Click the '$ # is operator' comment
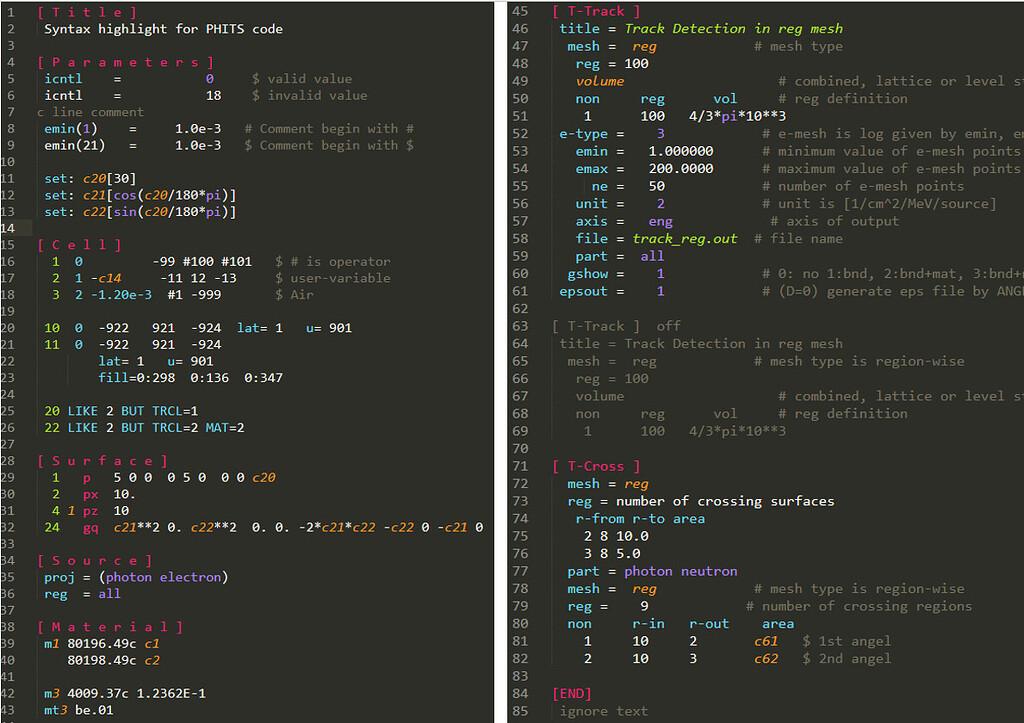The height and width of the screenshot is (723, 1024). coord(333,262)
